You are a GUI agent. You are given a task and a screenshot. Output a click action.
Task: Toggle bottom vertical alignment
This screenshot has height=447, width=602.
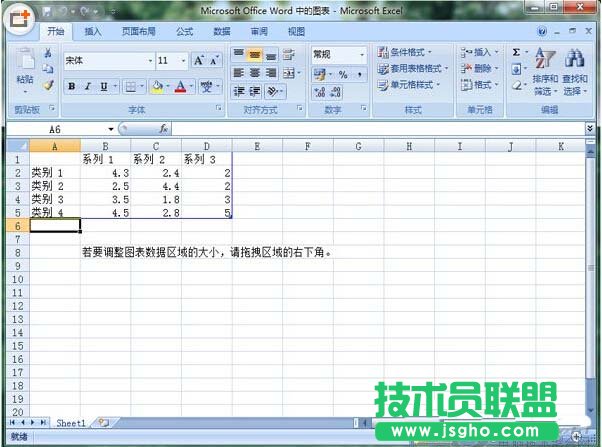[x=271, y=54]
